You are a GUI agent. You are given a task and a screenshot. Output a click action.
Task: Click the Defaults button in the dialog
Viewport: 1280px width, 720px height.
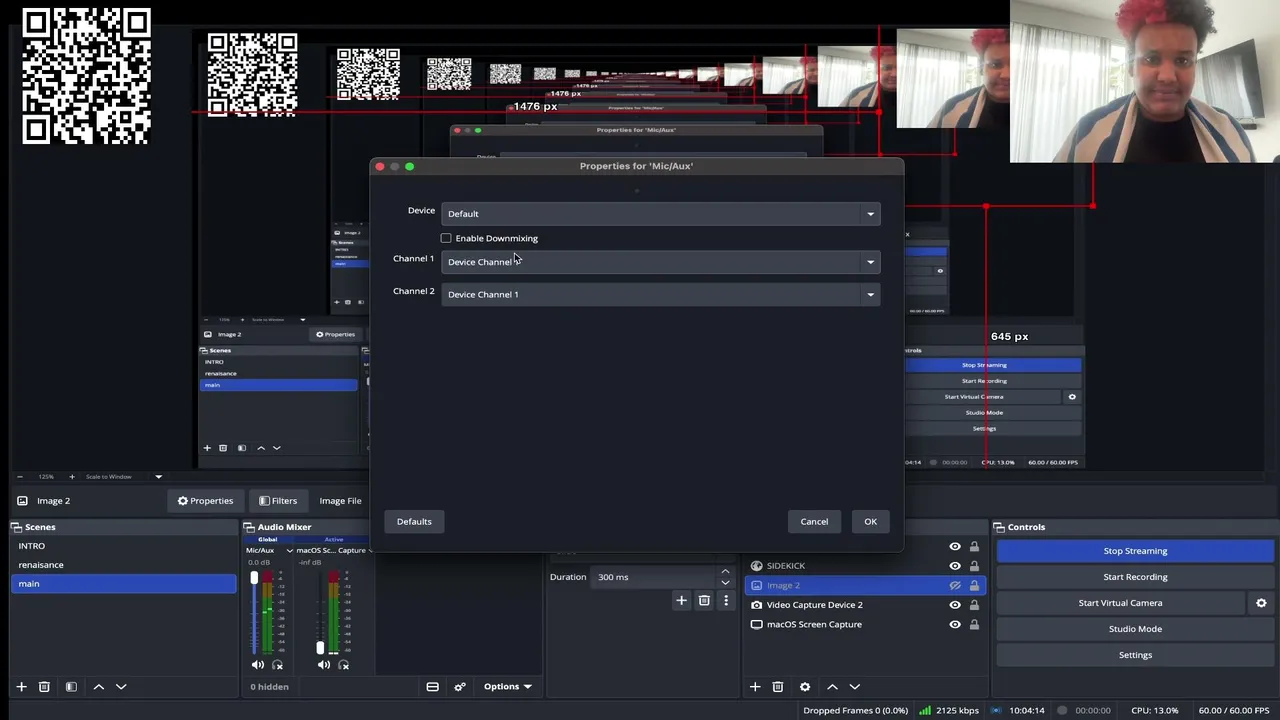tap(414, 522)
